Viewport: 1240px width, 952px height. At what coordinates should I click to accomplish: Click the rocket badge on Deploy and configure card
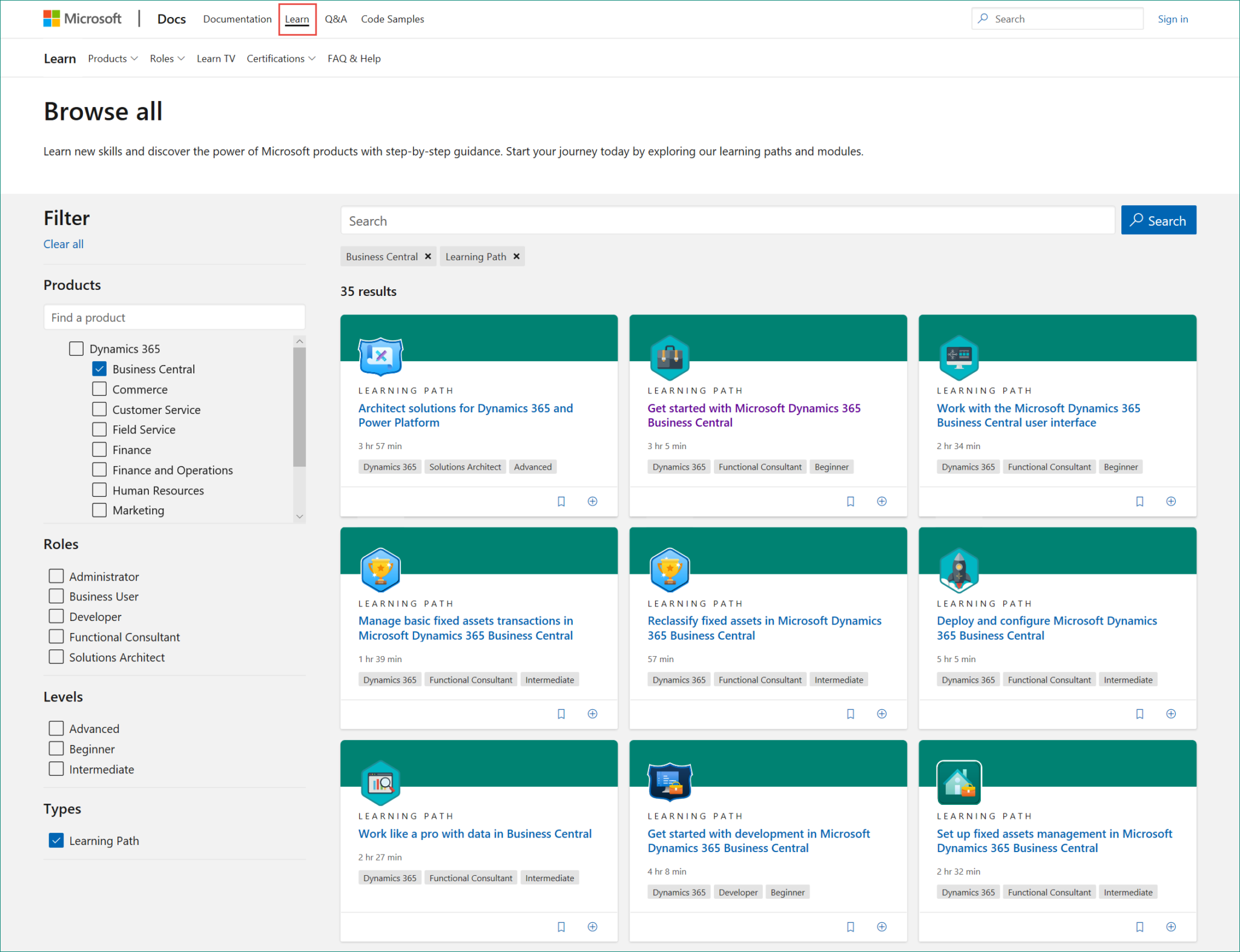(x=959, y=570)
